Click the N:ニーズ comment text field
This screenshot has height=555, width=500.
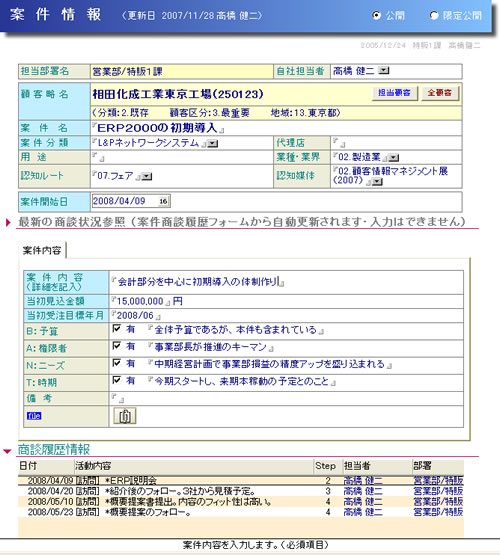(x=270, y=364)
